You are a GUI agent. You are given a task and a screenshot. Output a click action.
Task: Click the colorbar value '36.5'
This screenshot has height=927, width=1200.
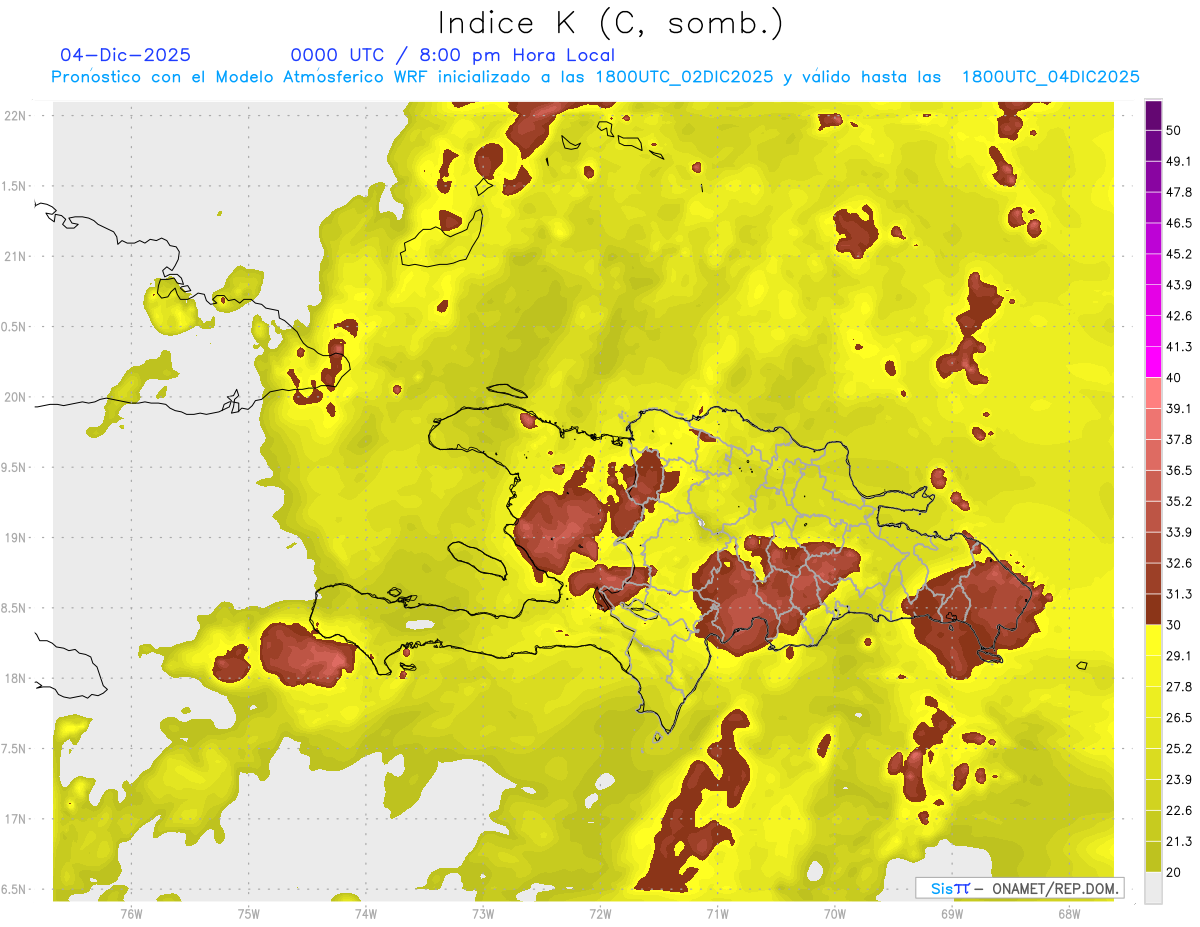tap(1178, 470)
